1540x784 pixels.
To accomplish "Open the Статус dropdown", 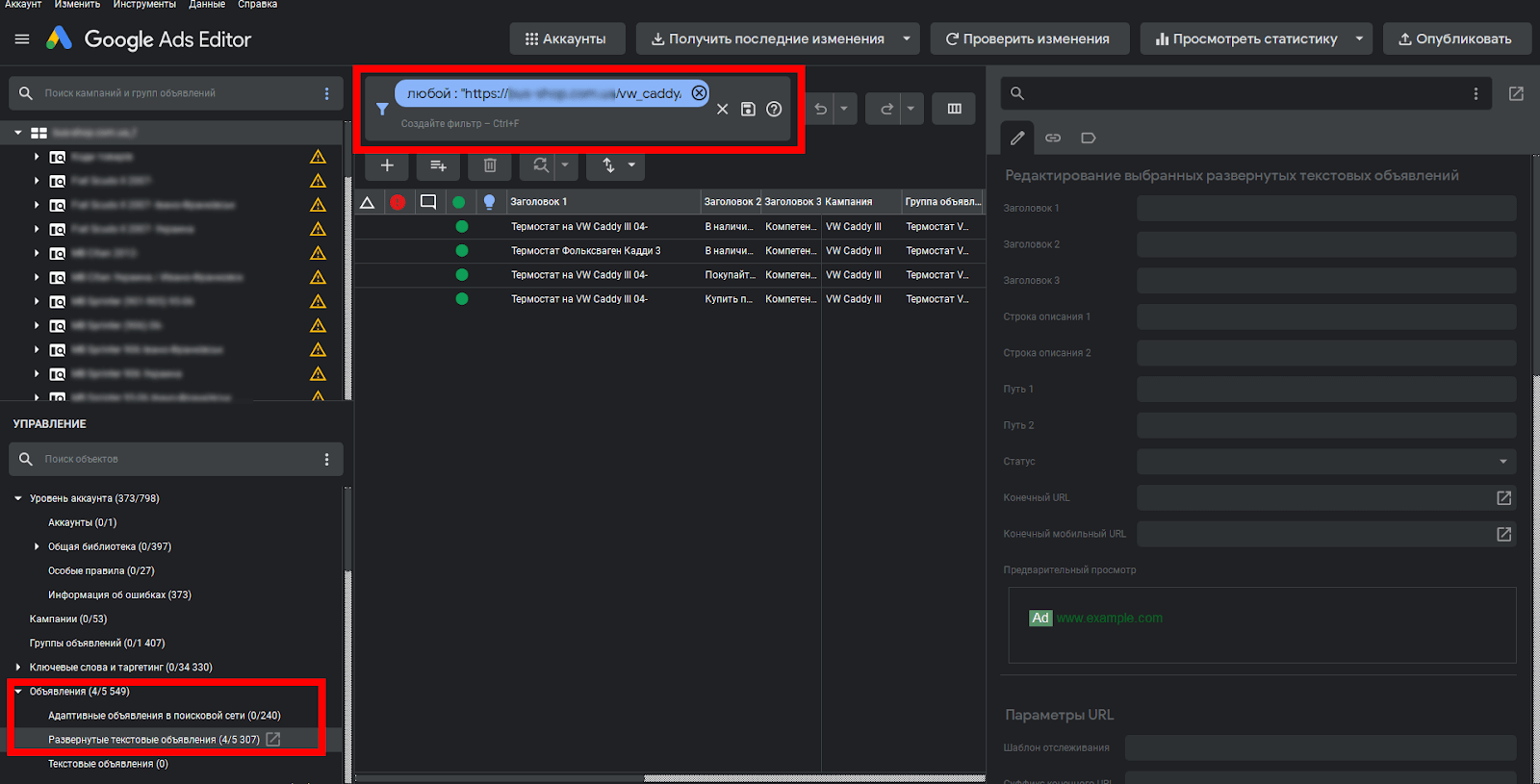I will tap(1326, 462).
